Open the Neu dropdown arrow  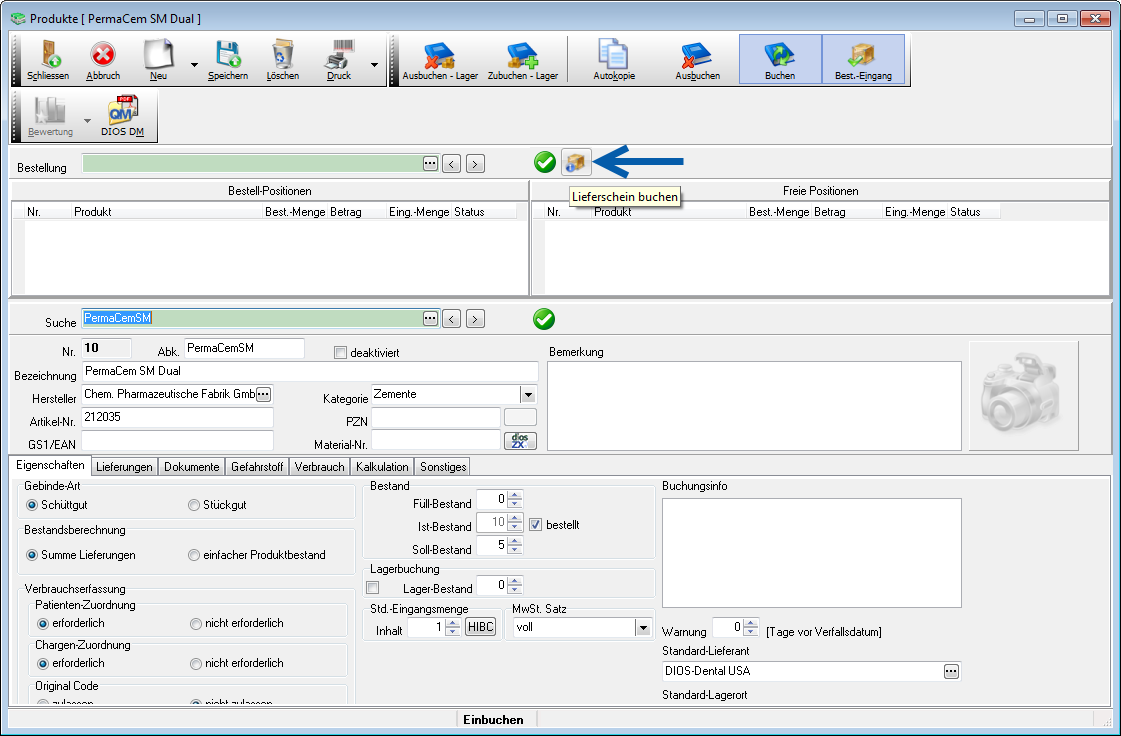[x=194, y=64]
